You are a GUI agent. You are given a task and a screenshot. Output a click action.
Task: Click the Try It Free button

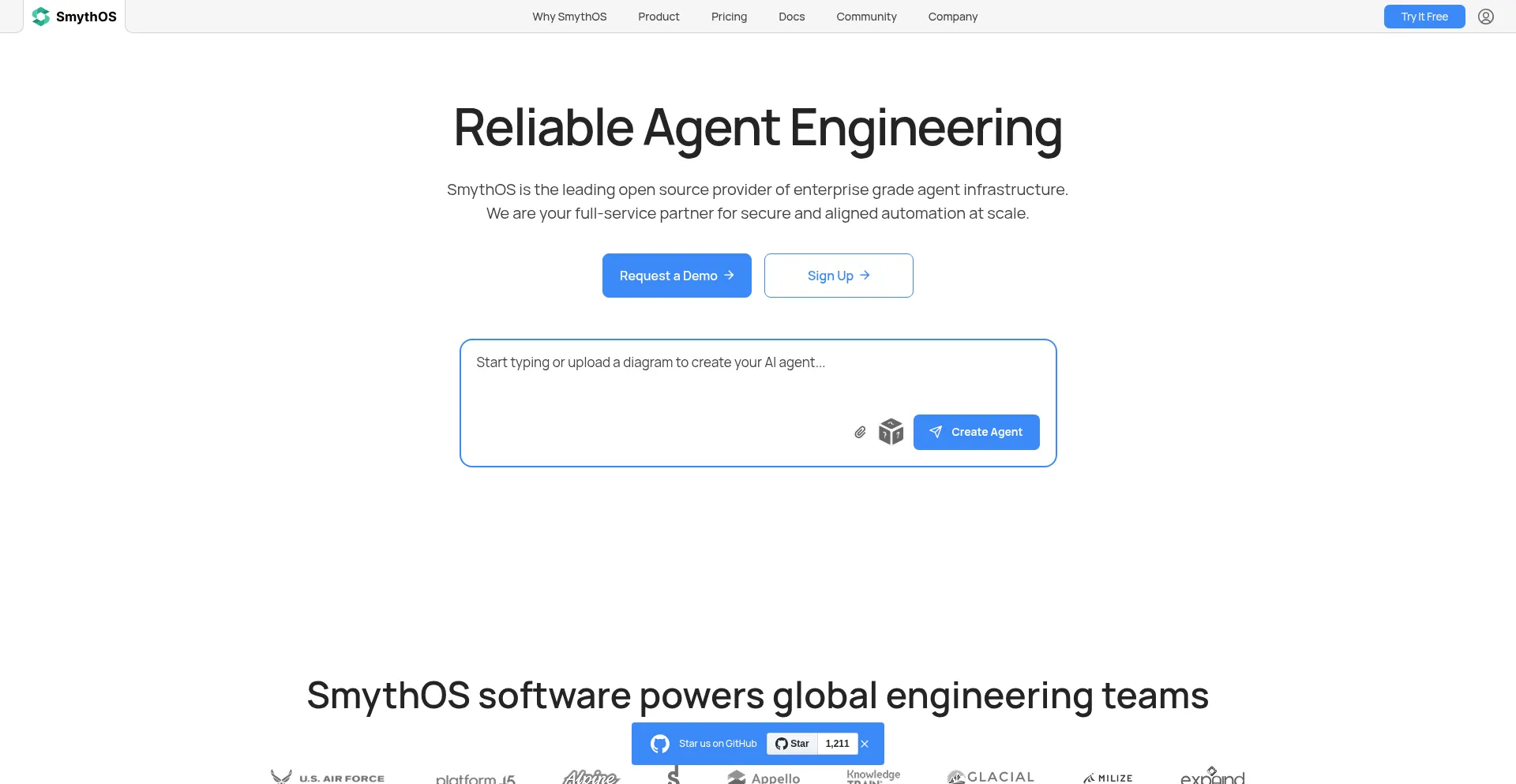(1424, 16)
